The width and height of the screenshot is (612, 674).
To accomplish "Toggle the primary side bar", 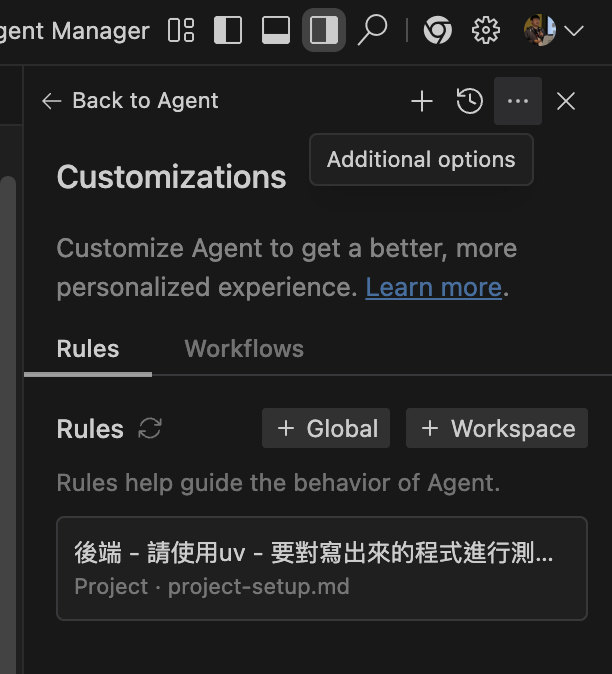I will (228, 31).
